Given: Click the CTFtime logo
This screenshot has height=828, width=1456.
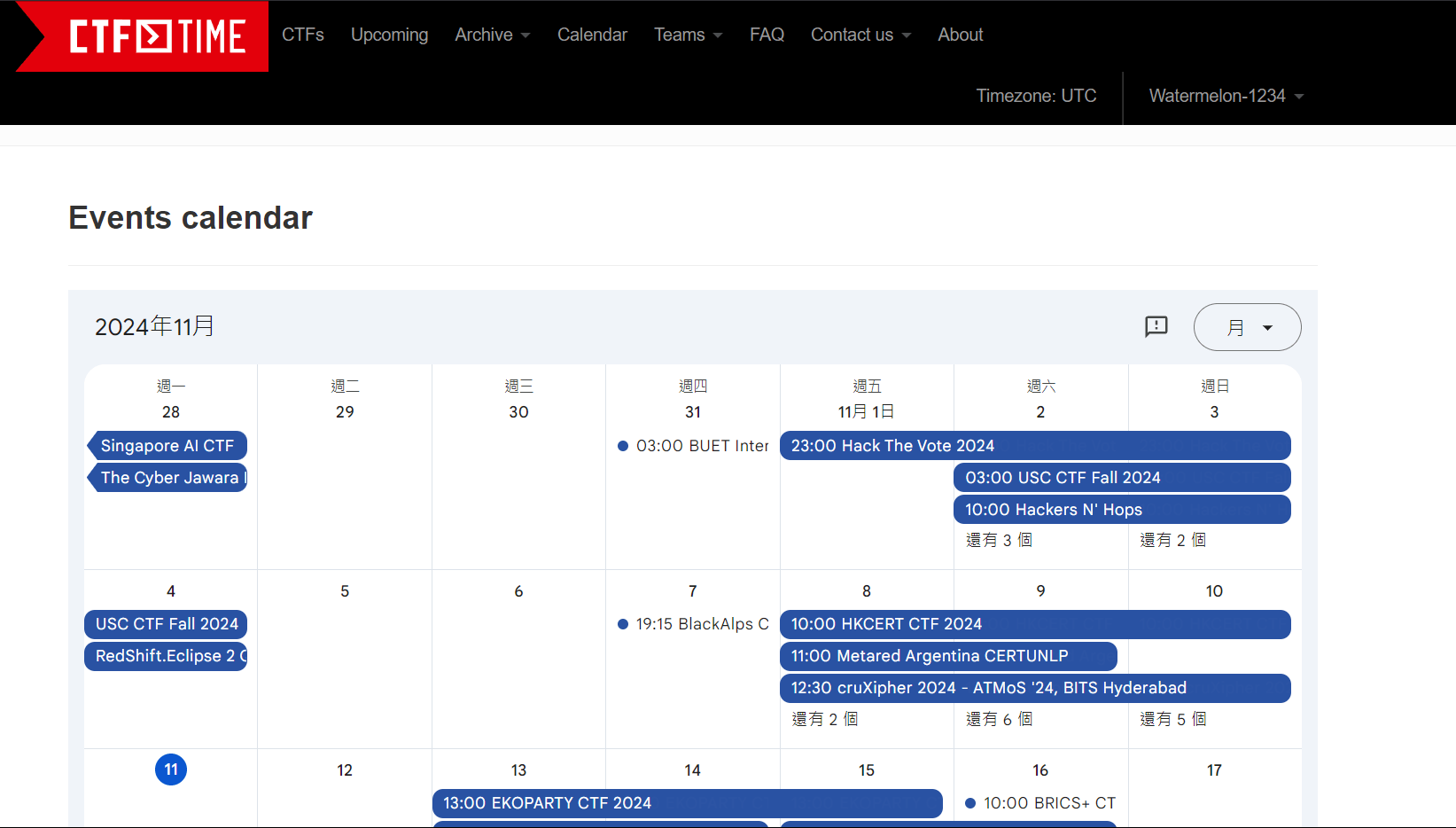Looking at the screenshot, I should coord(142,36).
